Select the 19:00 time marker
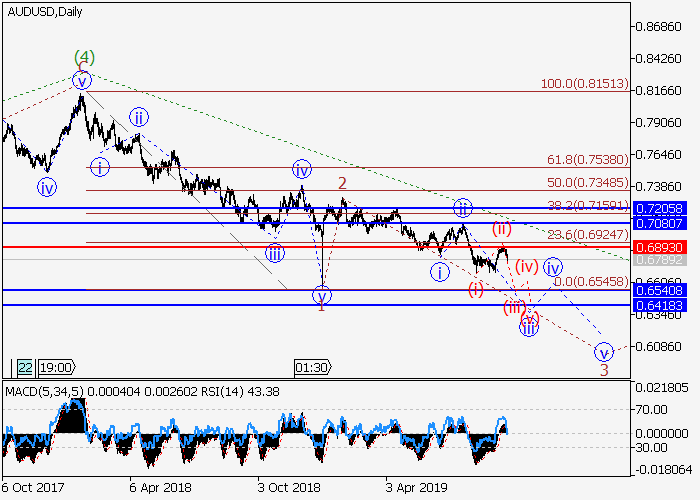This screenshot has width=700, height=500. (x=56, y=367)
